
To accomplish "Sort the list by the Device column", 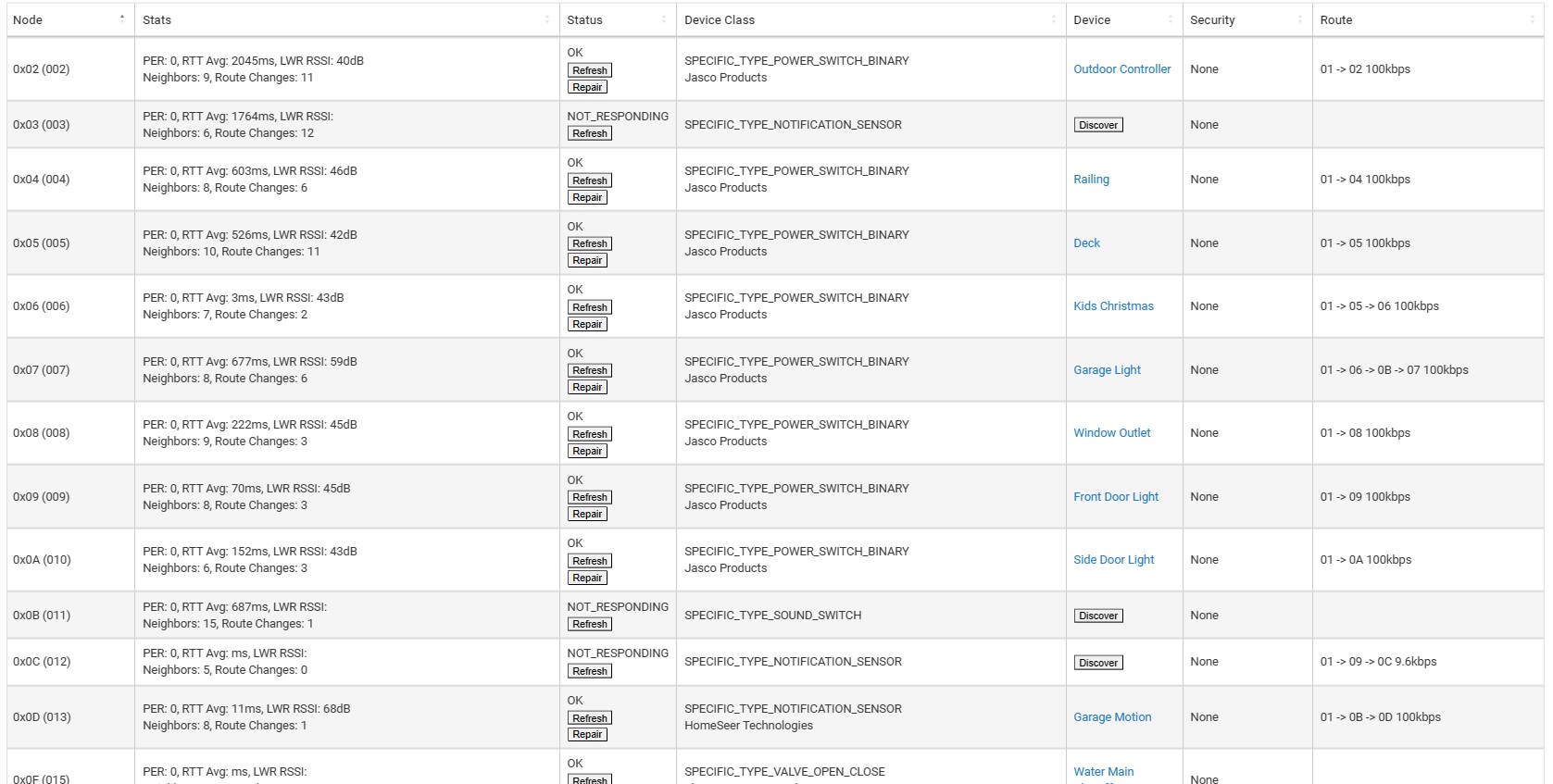I will point(1170,19).
